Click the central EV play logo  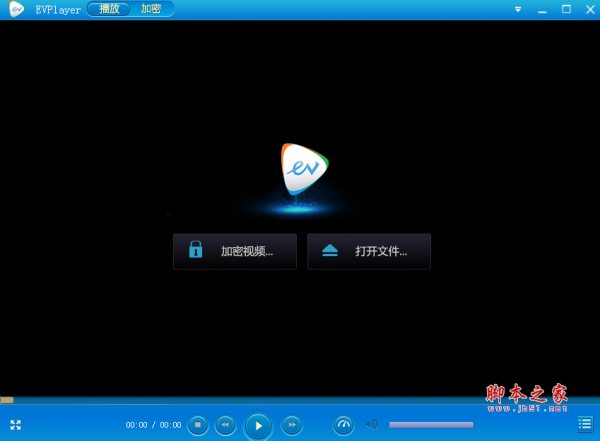[304, 169]
